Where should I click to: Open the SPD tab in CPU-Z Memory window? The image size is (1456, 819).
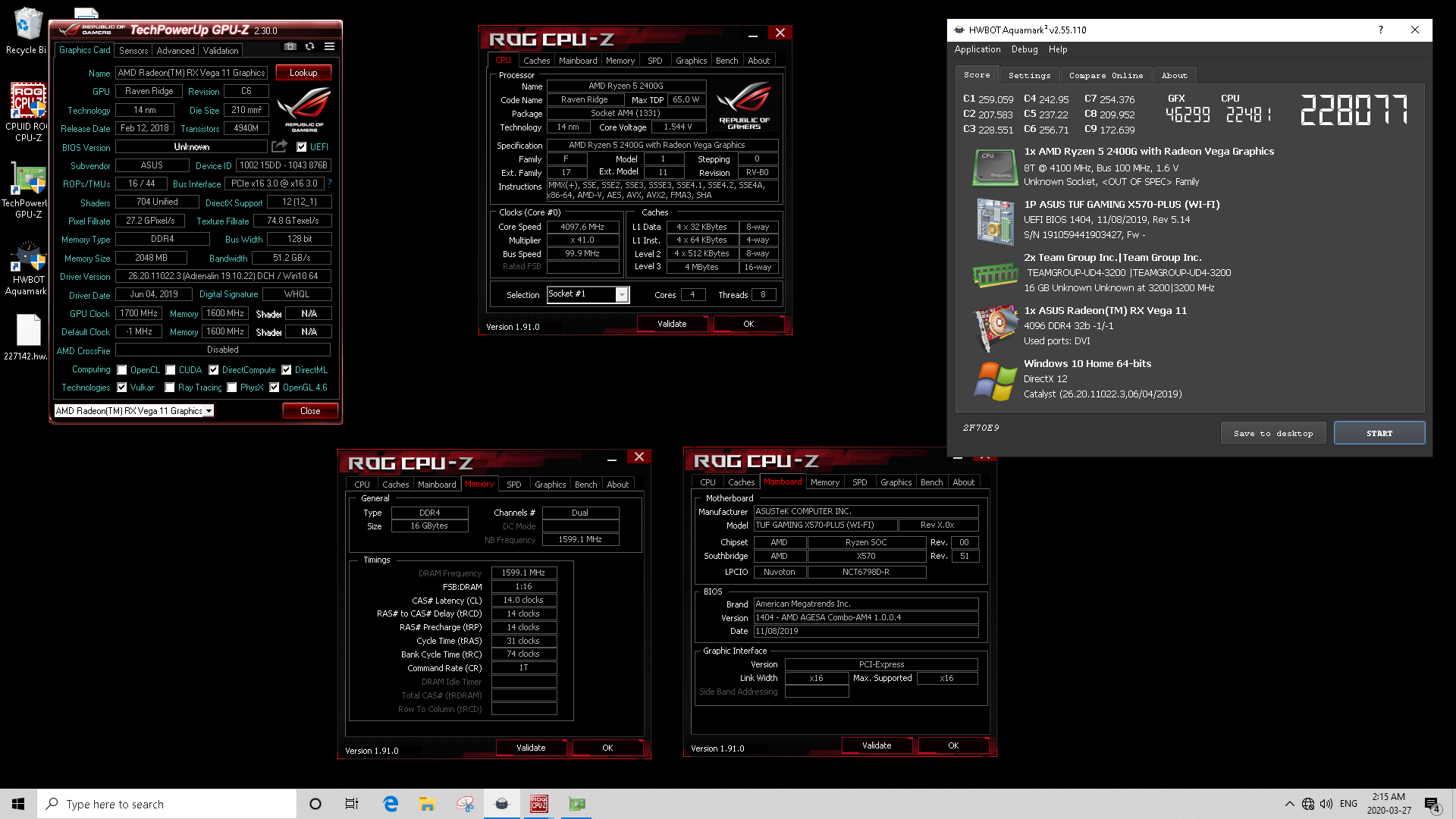(x=514, y=485)
